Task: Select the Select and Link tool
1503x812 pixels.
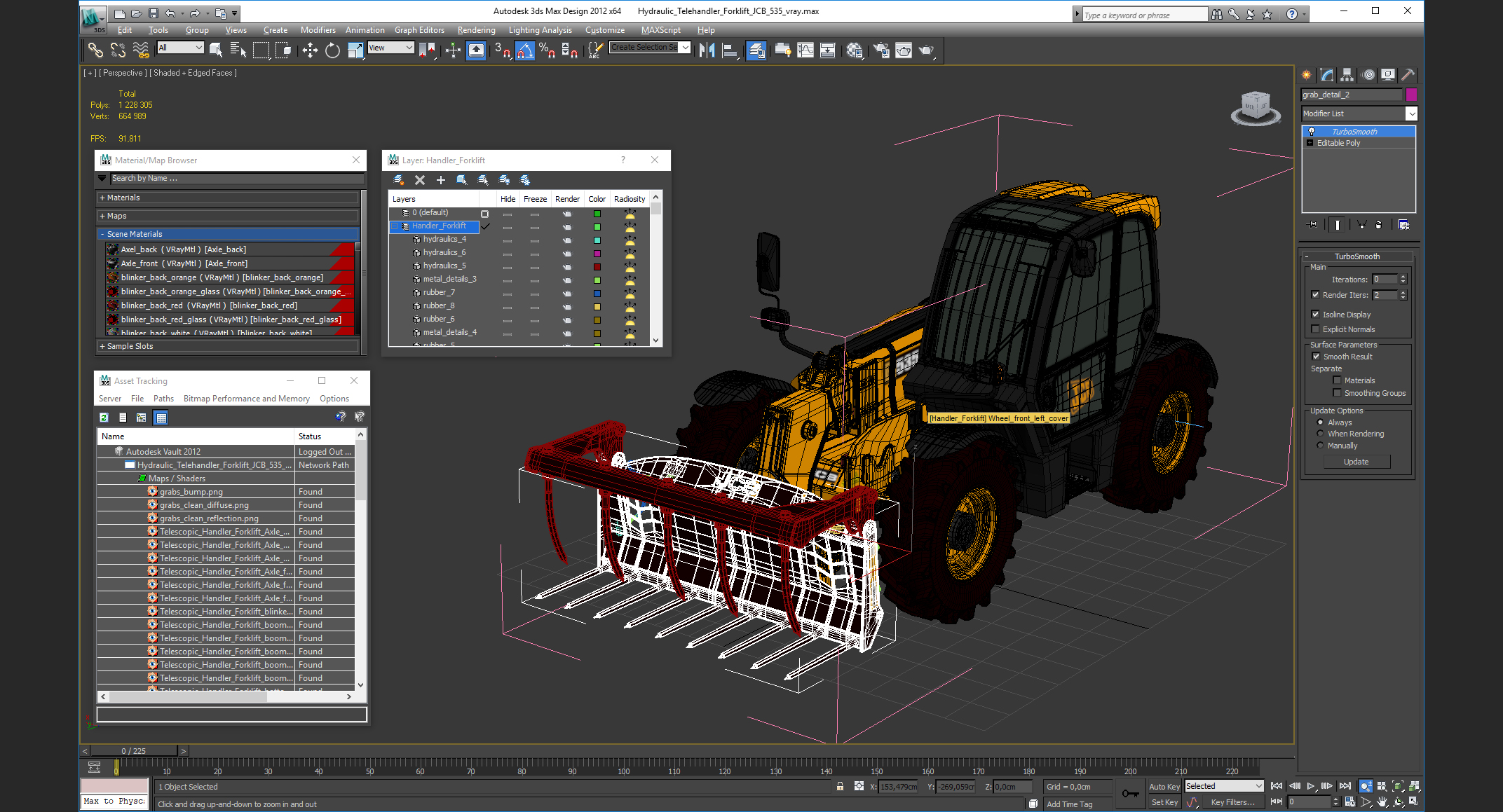Action: pyautogui.click(x=95, y=50)
